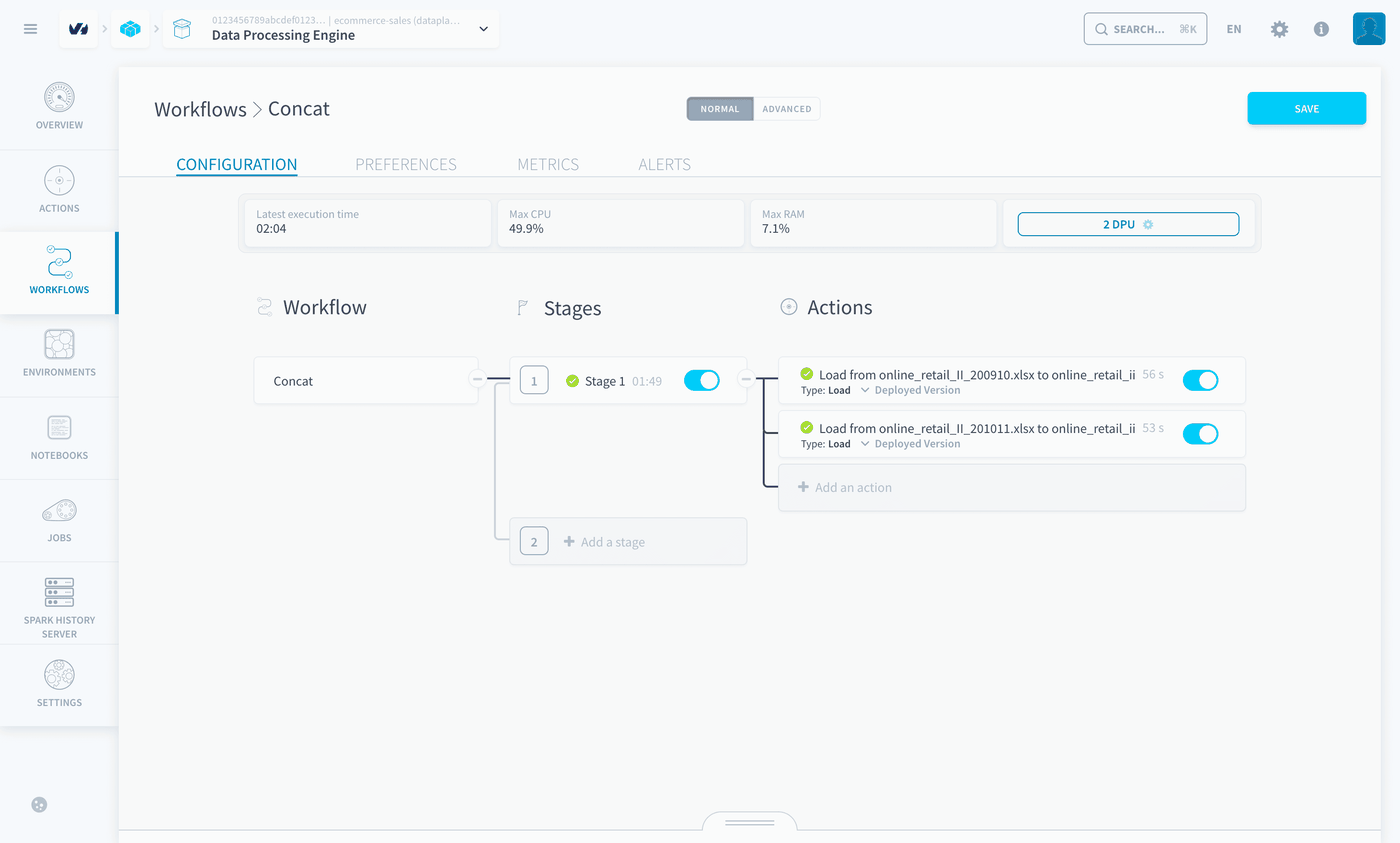
Task: Toggle Stage 1 switch off
Action: click(702, 380)
